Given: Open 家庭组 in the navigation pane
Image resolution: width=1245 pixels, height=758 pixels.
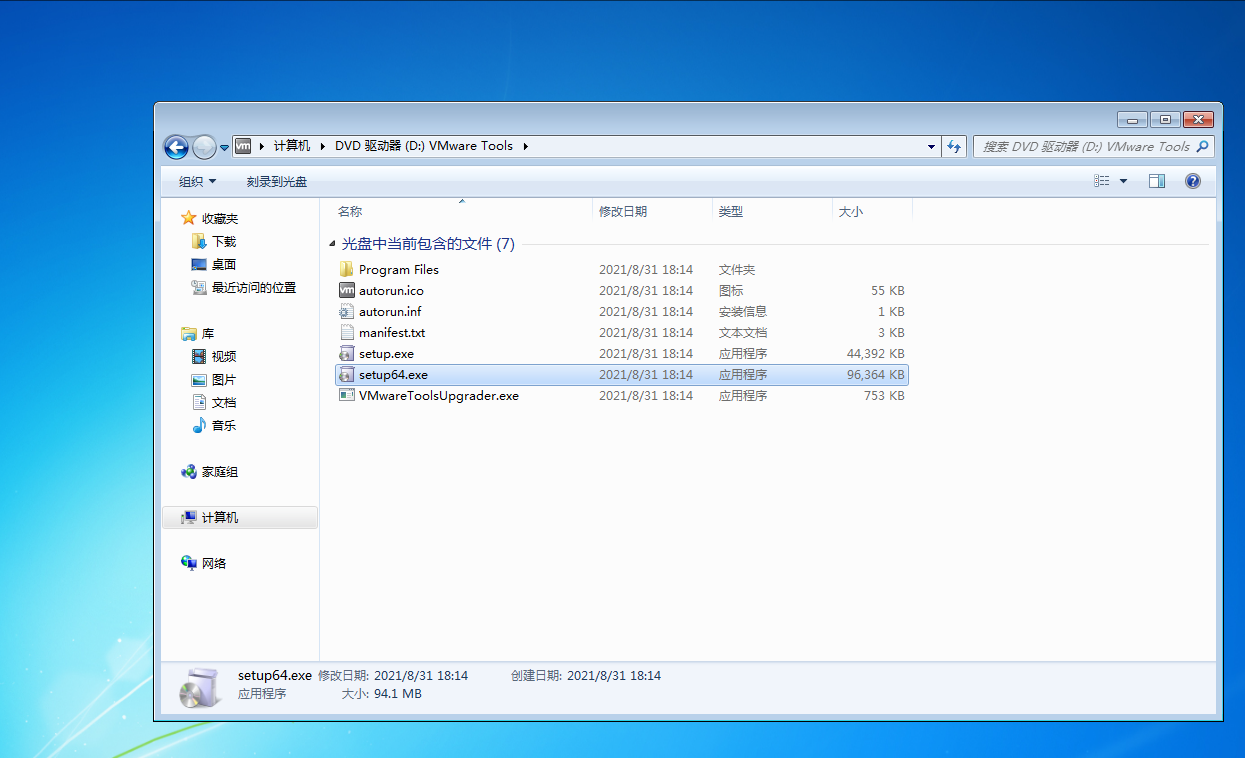Looking at the screenshot, I should pos(220,471).
